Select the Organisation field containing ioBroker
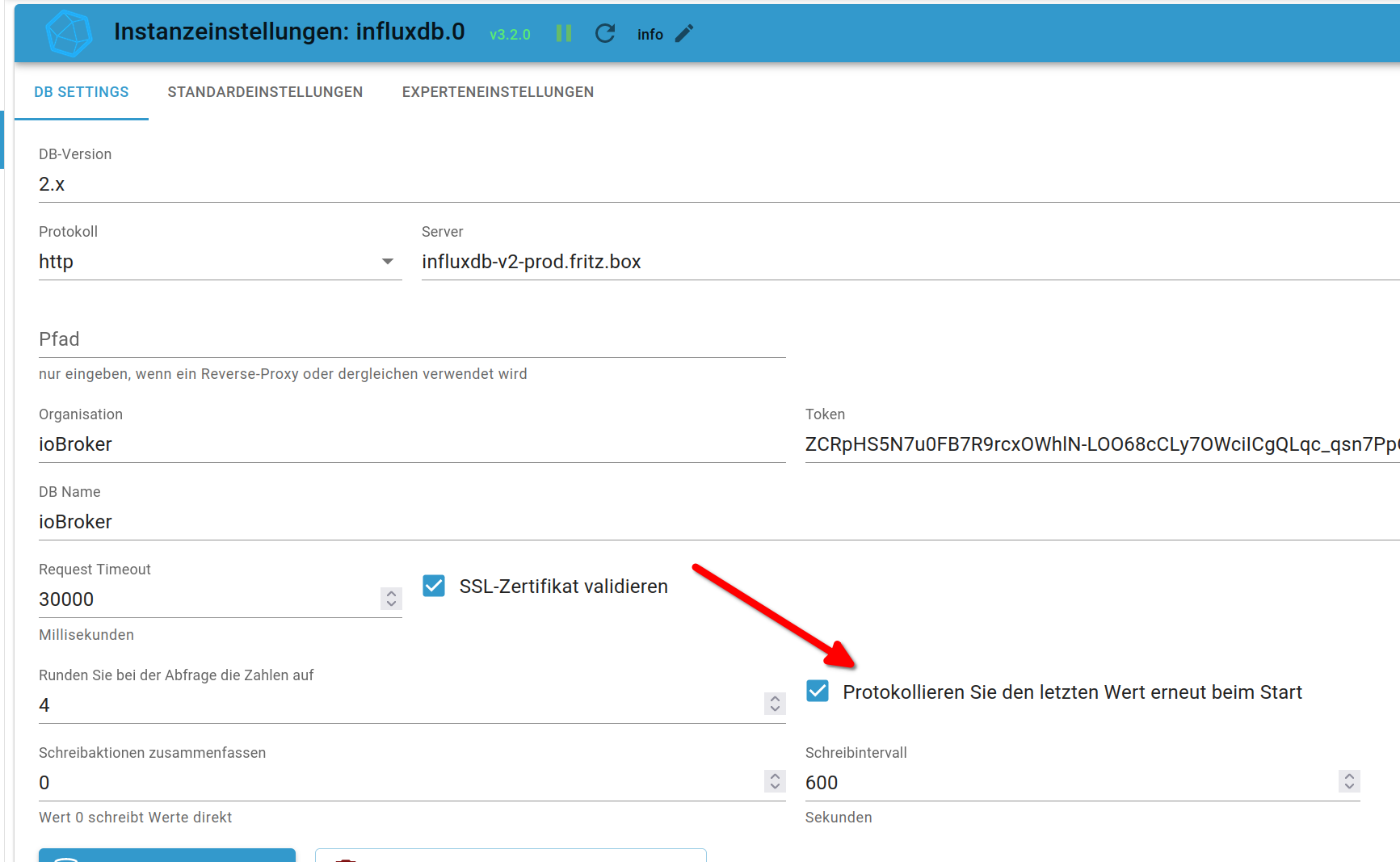 [412, 444]
